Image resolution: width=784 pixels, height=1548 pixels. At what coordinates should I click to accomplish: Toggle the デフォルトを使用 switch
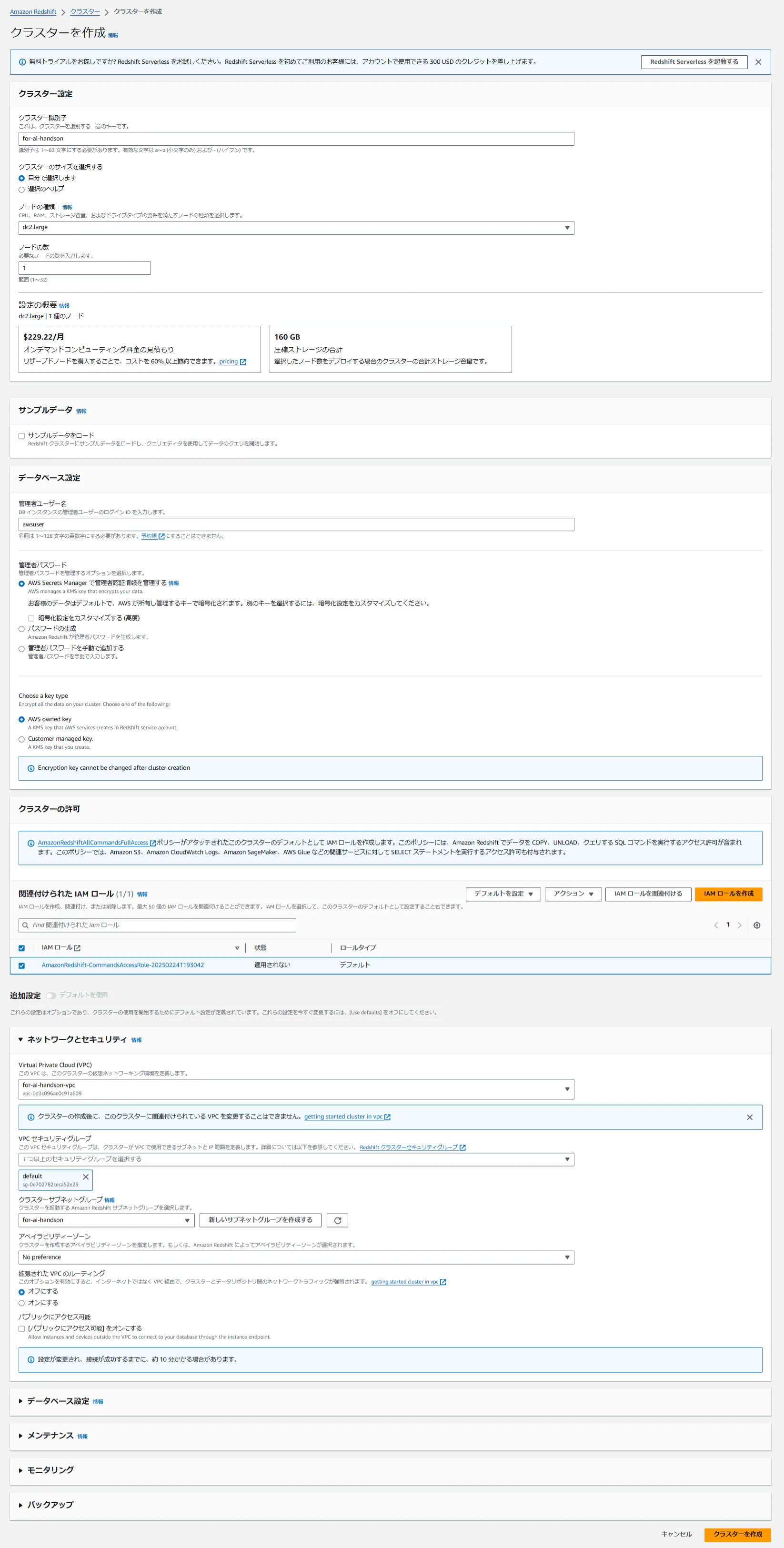[x=51, y=996]
